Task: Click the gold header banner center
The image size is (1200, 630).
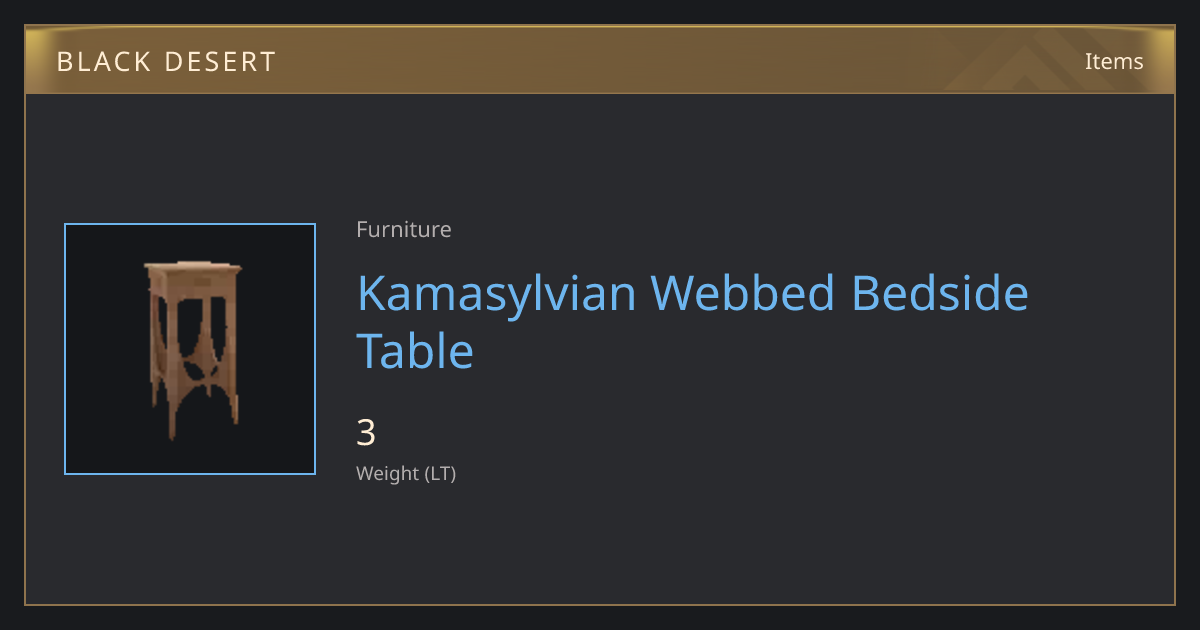Action: point(600,60)
